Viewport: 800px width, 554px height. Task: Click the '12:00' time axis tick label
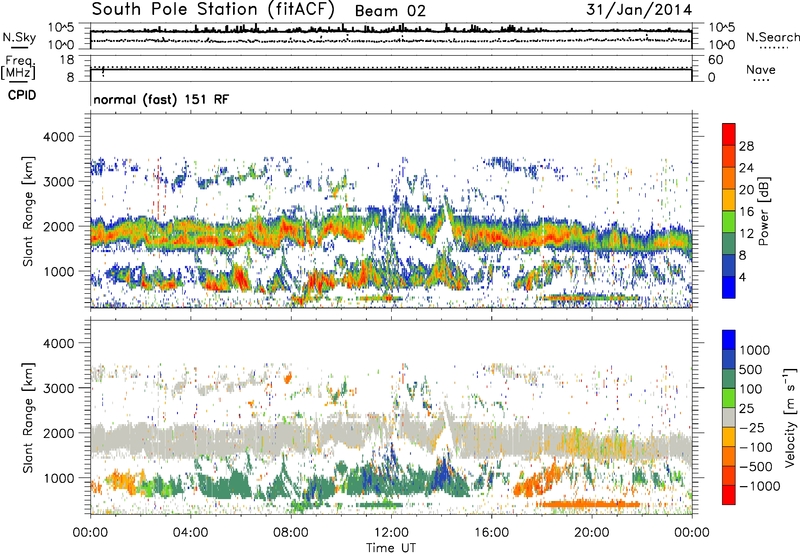click(x=391, y=533)
